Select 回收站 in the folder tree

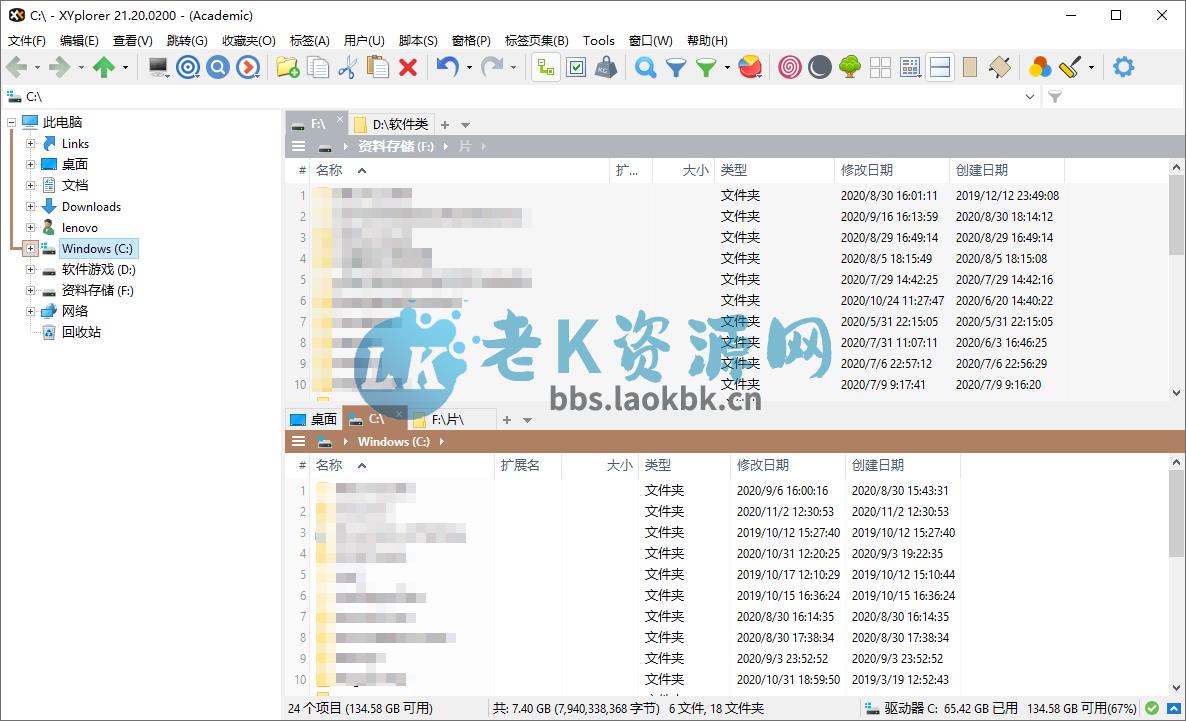(81, 332)
